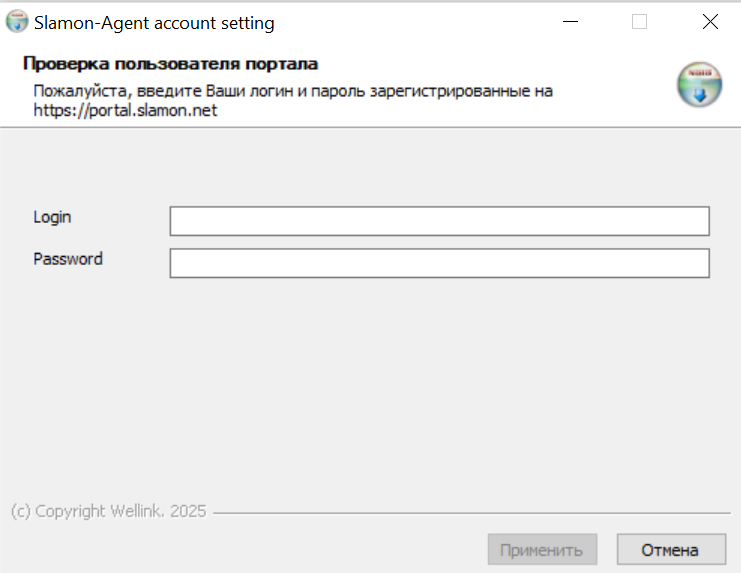The image size is (741, 573).
Task: Click the greyed-out maximize window button
Action: tap(639, 22)
